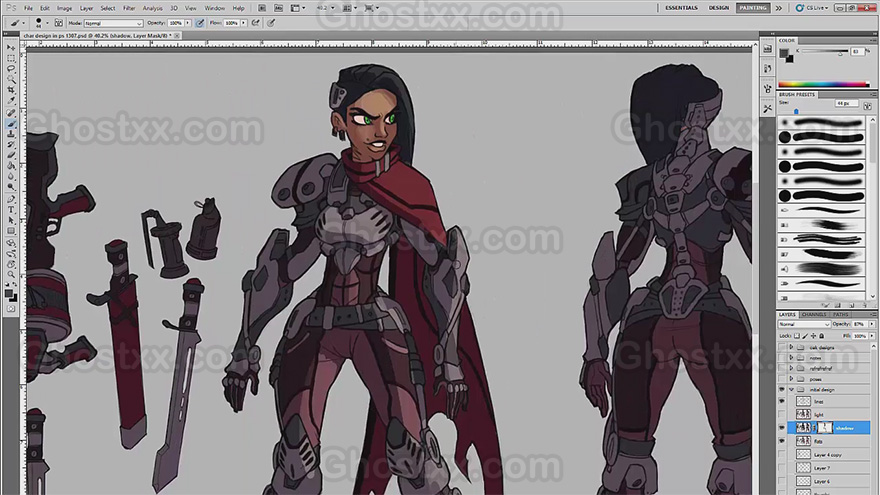Image resolution: width=880 pixels, height=495 pixels.
Task: Open Flow slider arrow in options bar
Action: click(244, 23)
